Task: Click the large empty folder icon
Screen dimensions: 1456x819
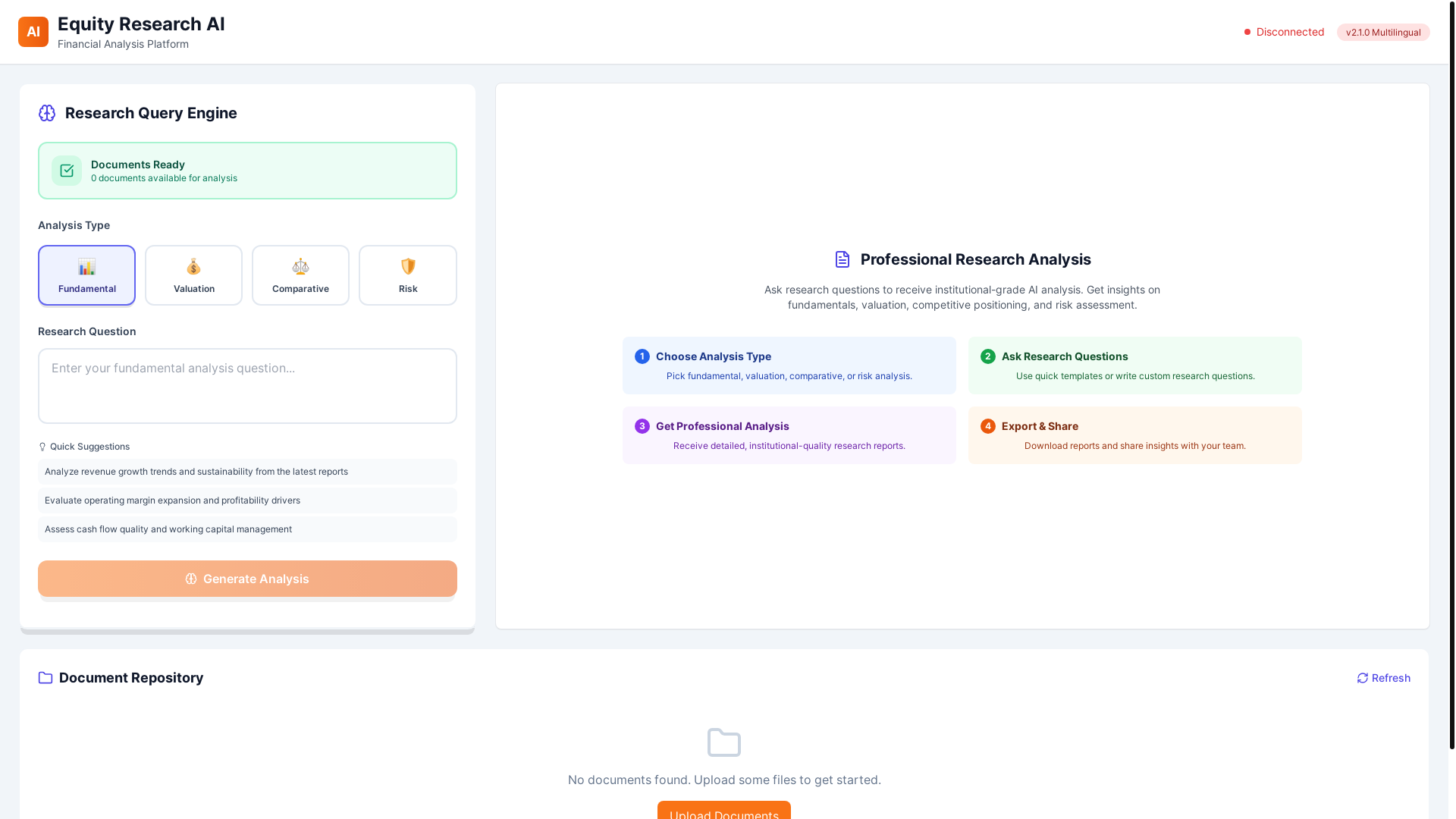Action: pyautogui.click(x=724, y=742)
